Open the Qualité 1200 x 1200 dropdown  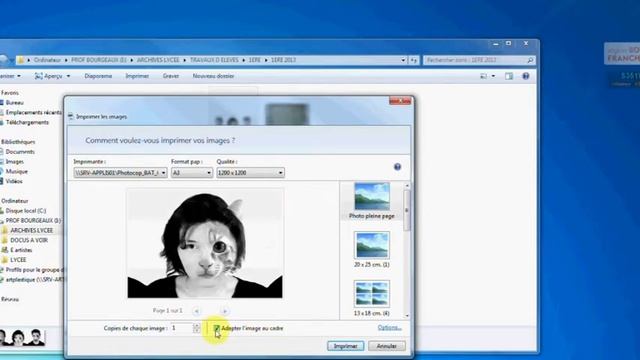250,173
